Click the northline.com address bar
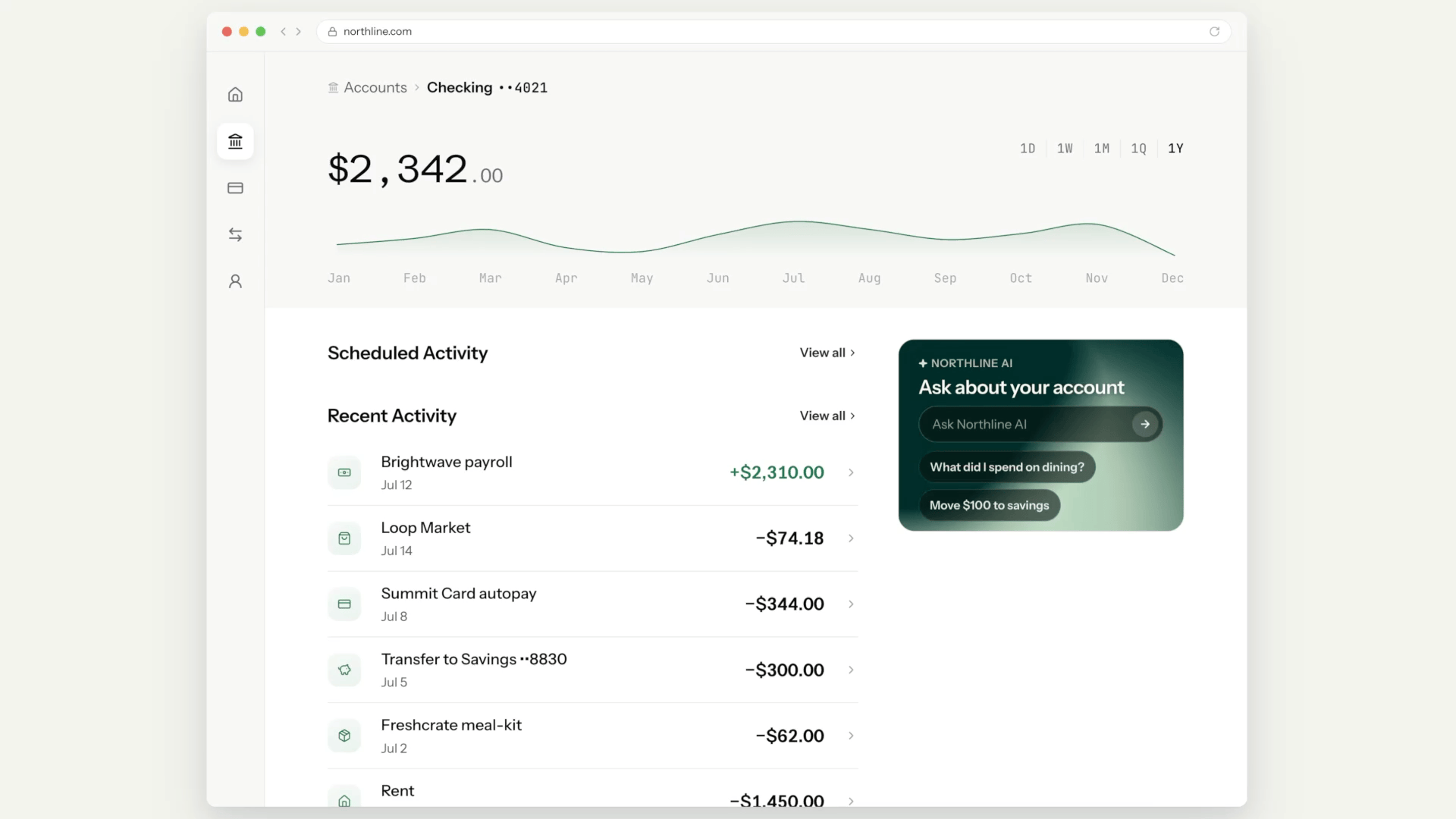Viewport: 1456px width, 819px height. click(773, 31)
